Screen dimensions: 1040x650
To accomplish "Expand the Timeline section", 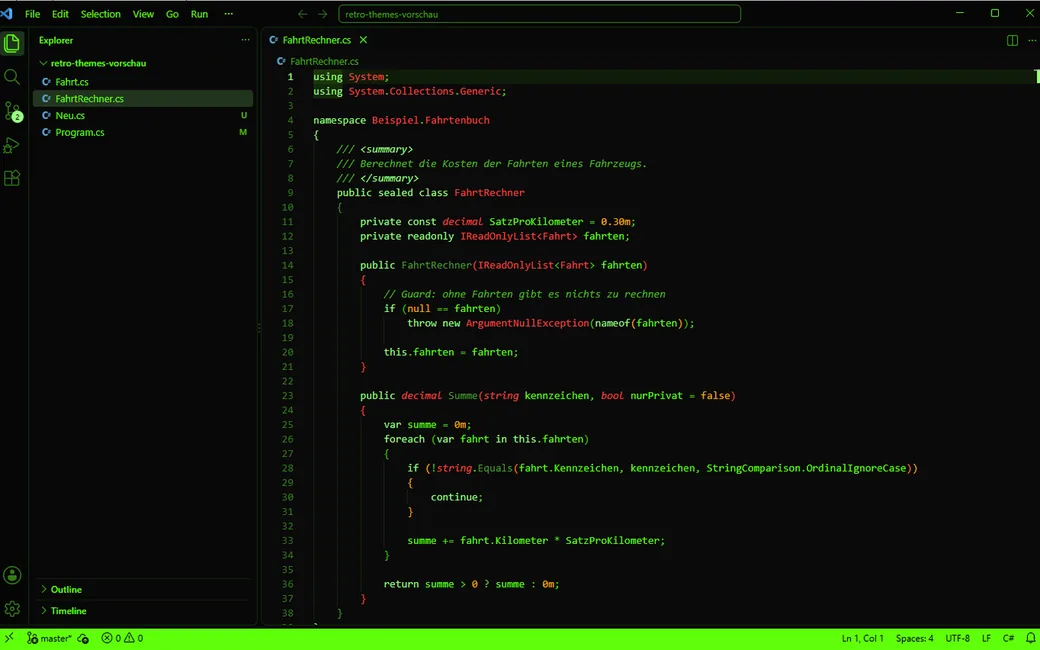I will click(x=143, y=610).
